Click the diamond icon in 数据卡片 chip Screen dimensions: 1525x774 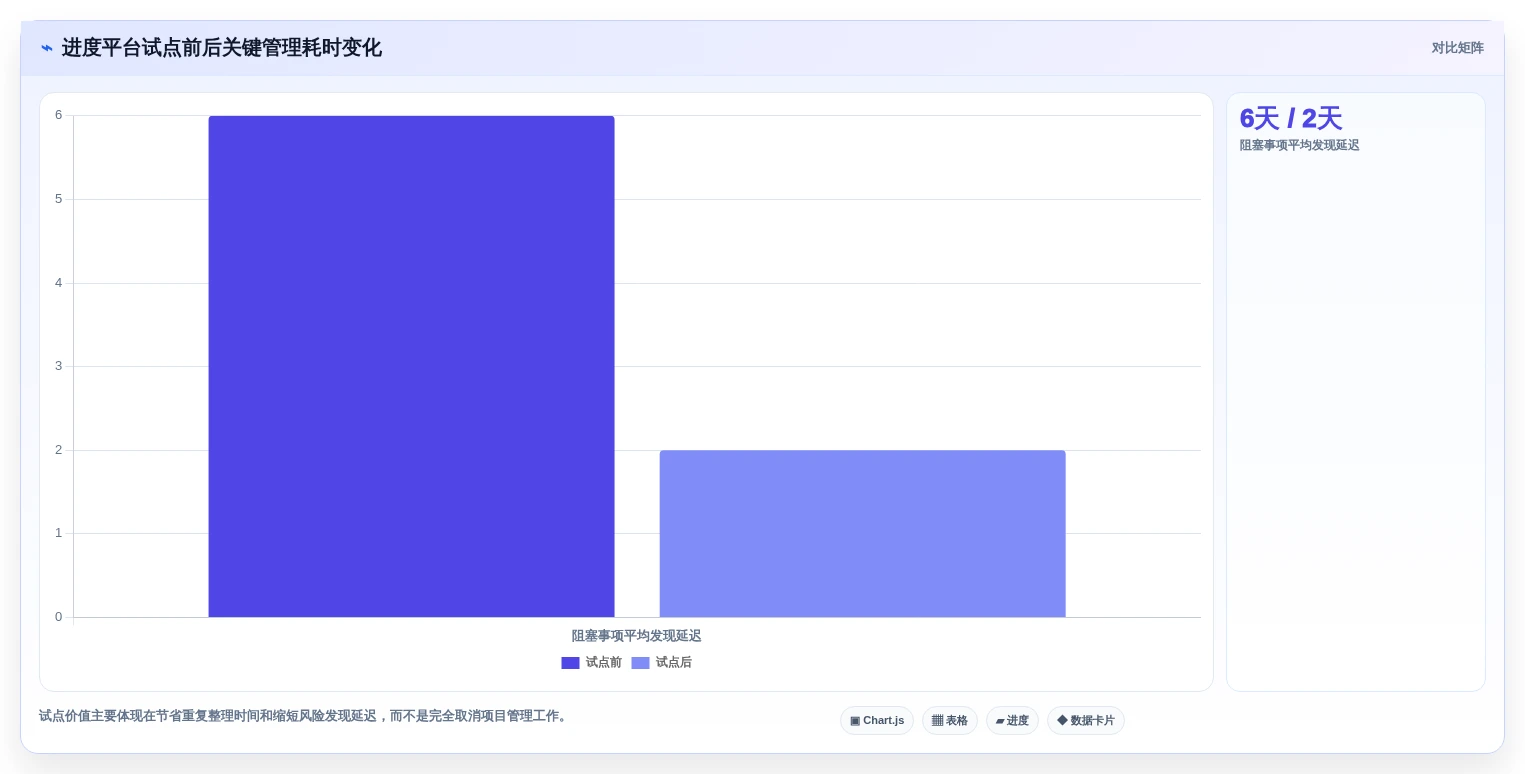(x=1062, y=720)
